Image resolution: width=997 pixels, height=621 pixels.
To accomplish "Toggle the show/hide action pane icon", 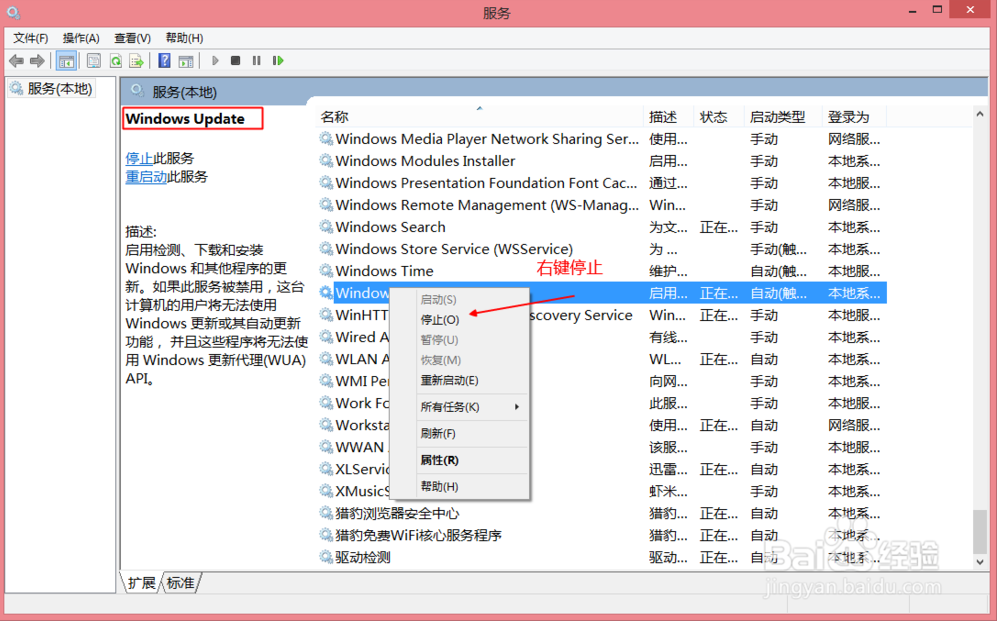I will [x=187, y=61].
